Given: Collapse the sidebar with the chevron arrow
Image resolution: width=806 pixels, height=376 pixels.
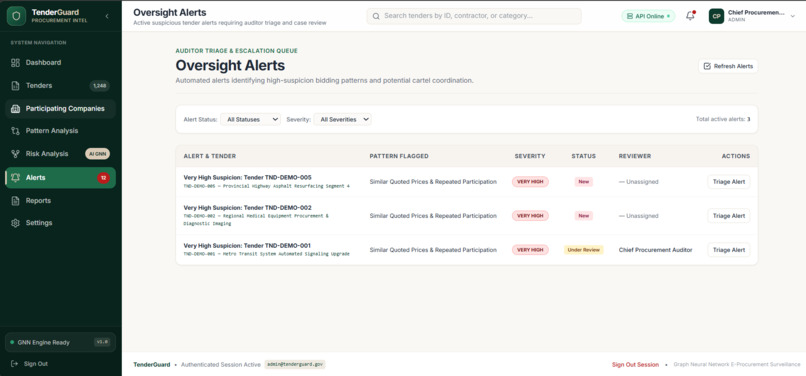Looking at the screenshot, I should pyautogui.click(x=107, y=16).
